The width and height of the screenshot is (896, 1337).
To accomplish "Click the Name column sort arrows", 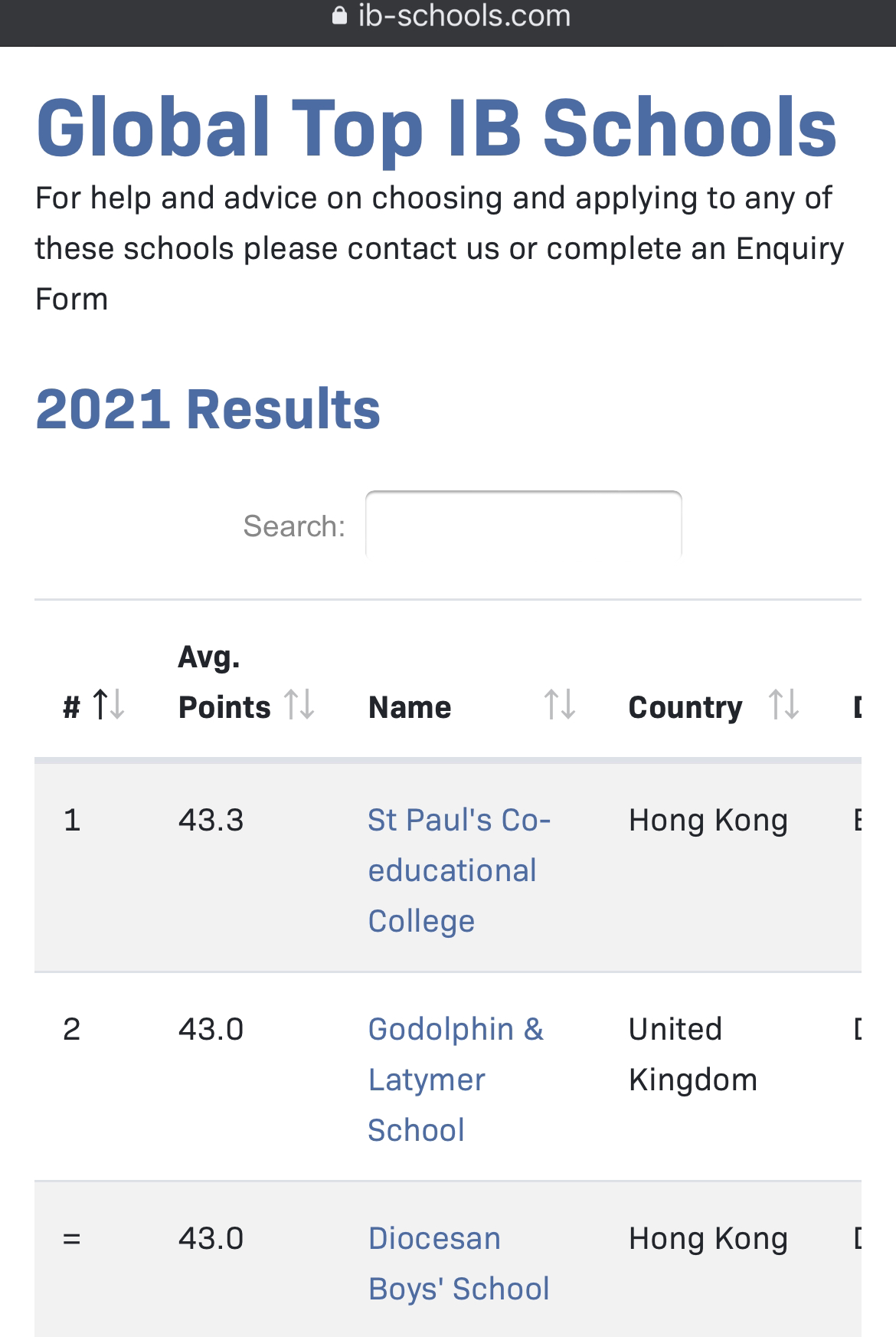I will [559, 704].
